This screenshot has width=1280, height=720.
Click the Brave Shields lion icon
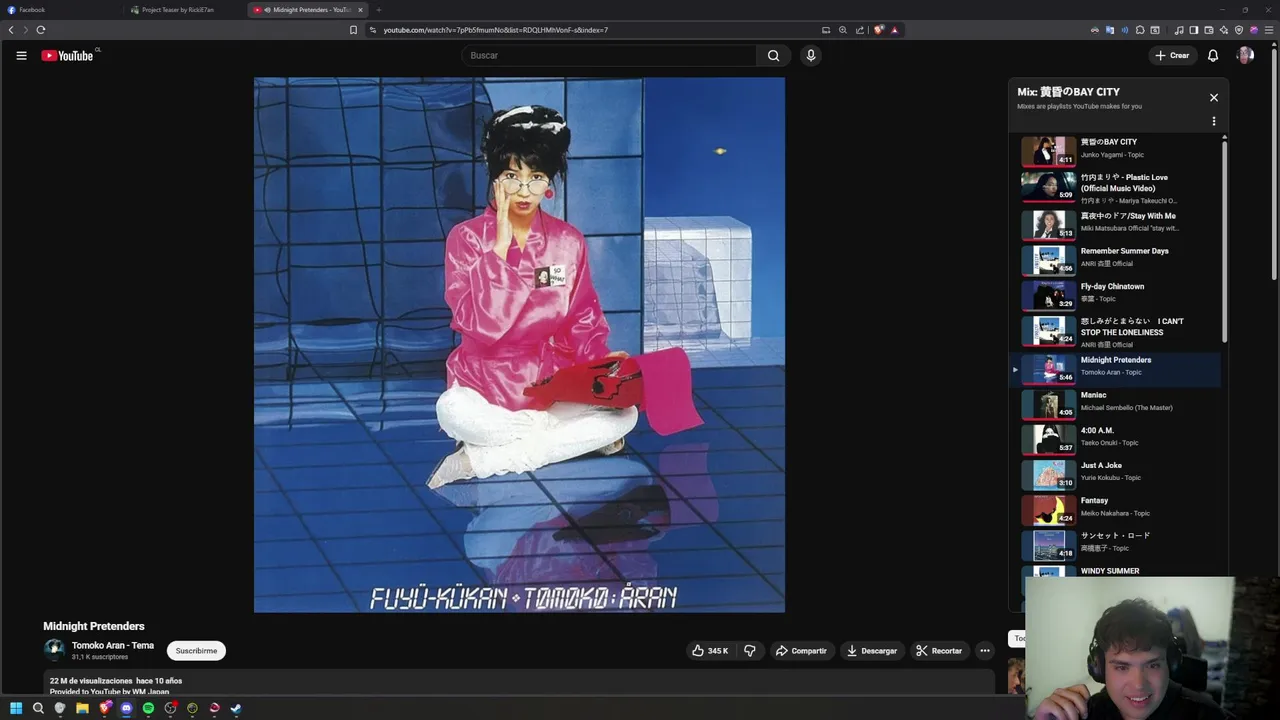[x=879, y=30]
